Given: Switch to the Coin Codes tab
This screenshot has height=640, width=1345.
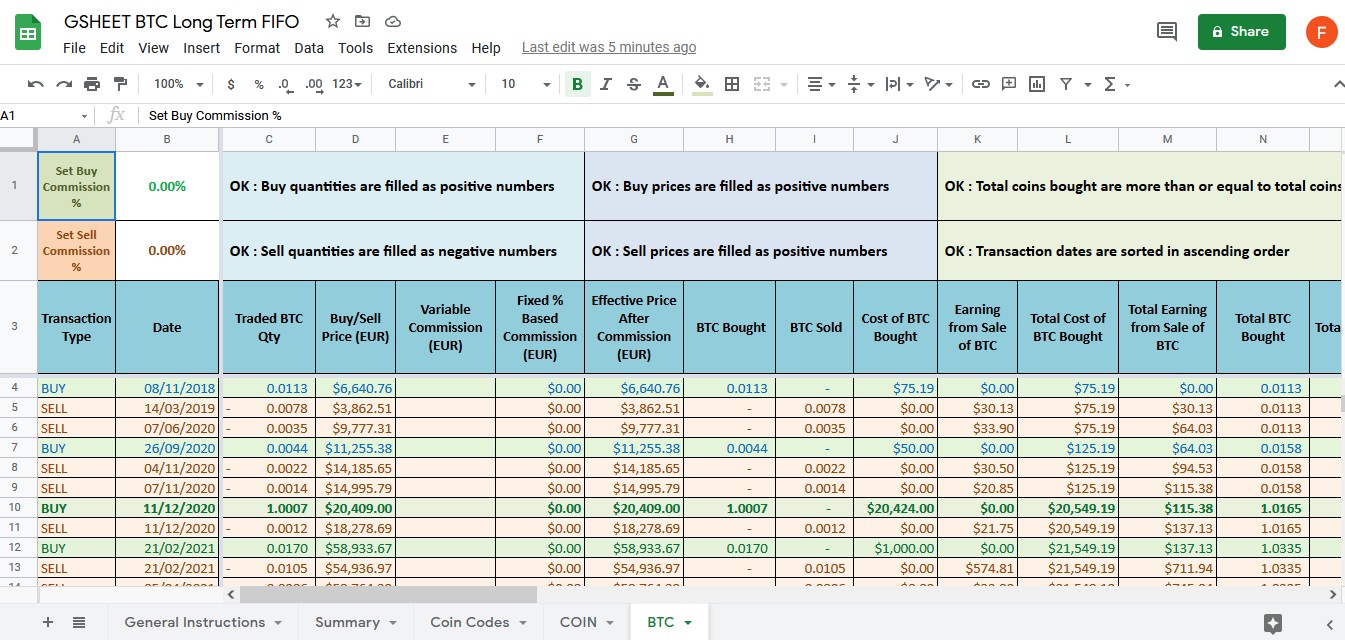Looking at the screenshot, I should pos(479,622).
